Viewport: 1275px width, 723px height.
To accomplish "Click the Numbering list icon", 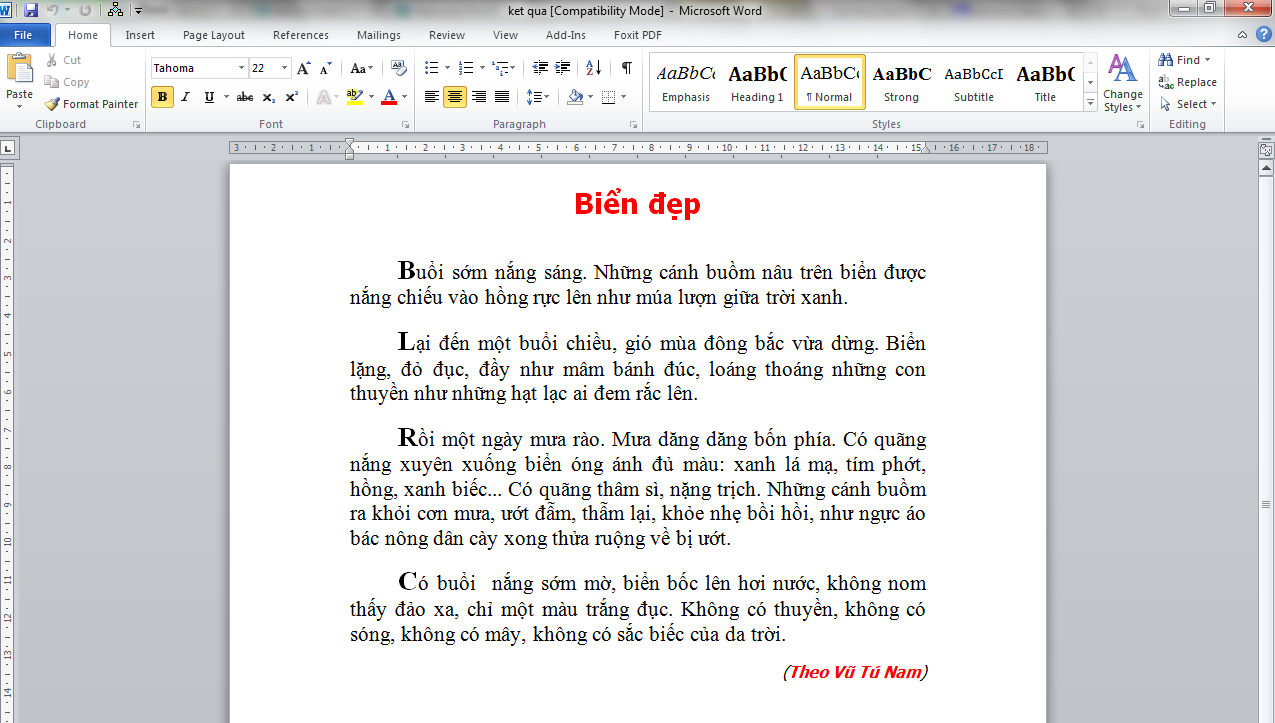I will tap(465, 68).
